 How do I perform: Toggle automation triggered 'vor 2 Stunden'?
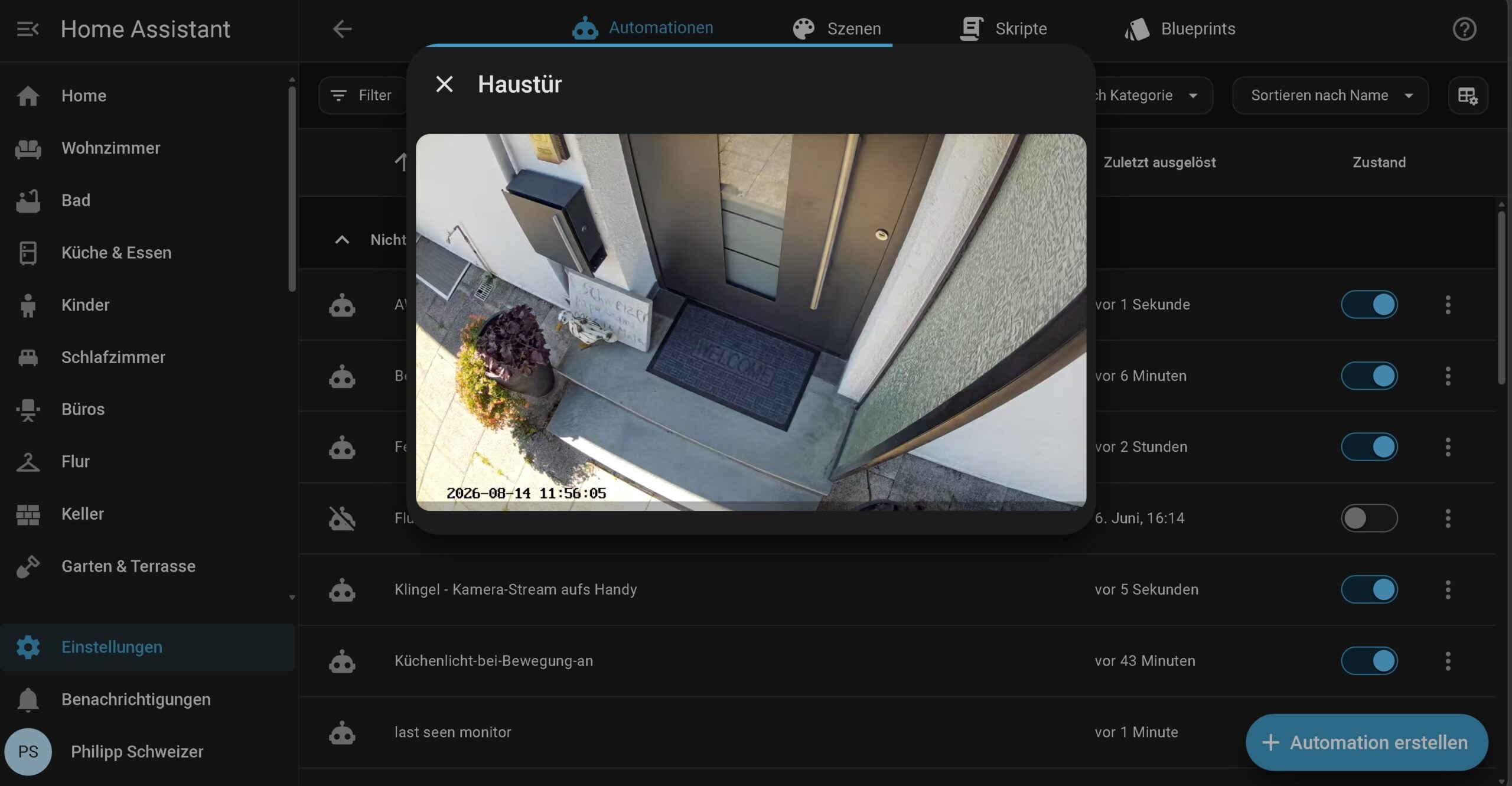point(1369,447)
